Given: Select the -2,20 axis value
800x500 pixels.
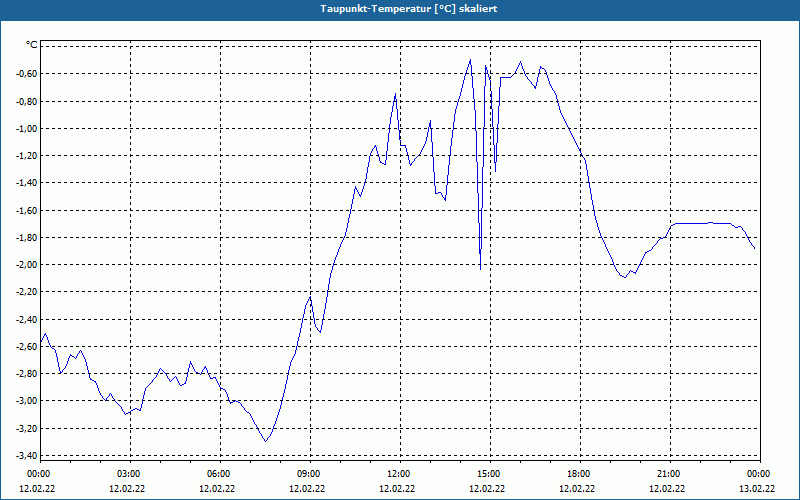Looking at the screenshot, I should tap(27, 292).
